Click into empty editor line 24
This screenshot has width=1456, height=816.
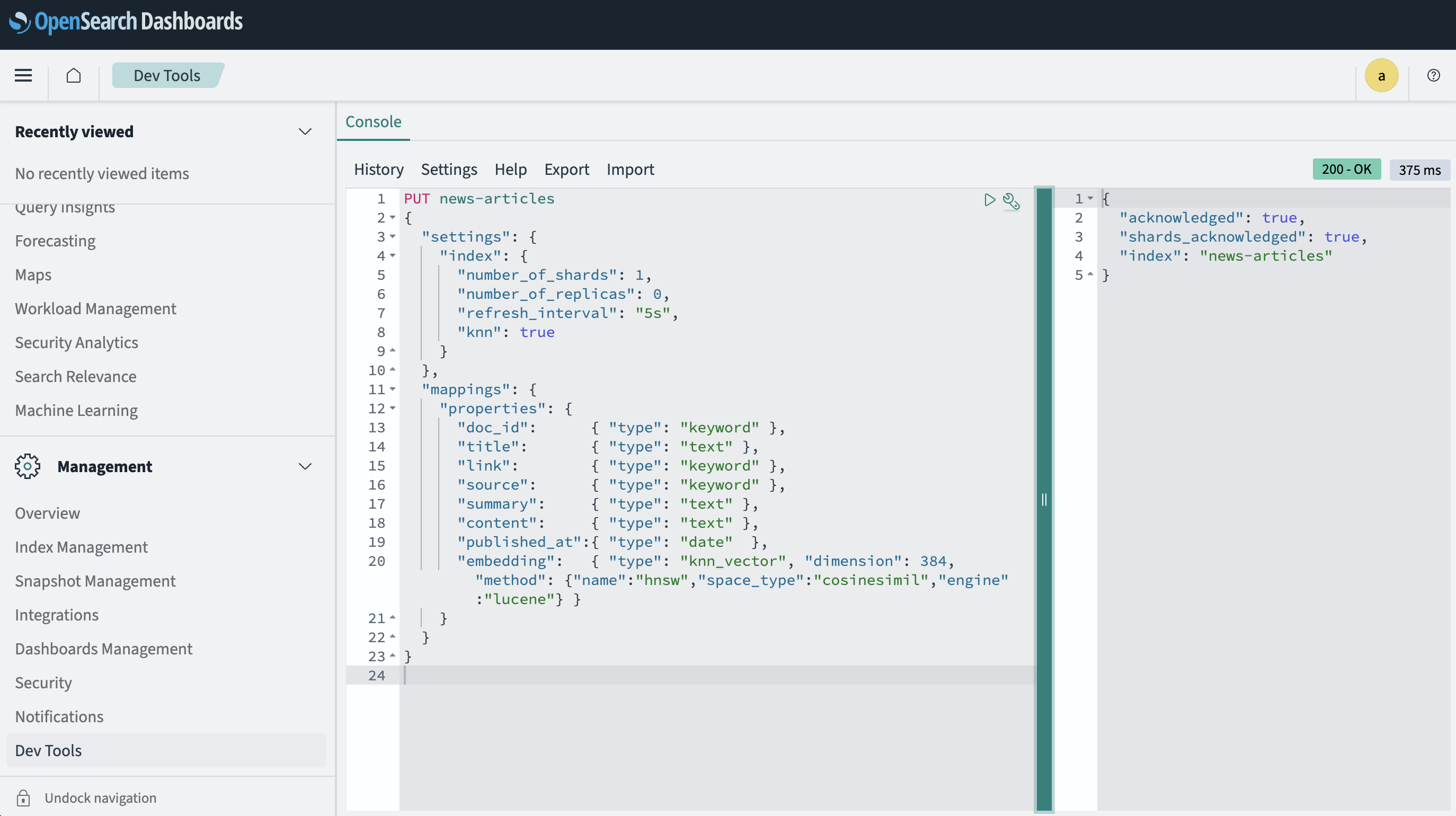(x=678, y=675)
